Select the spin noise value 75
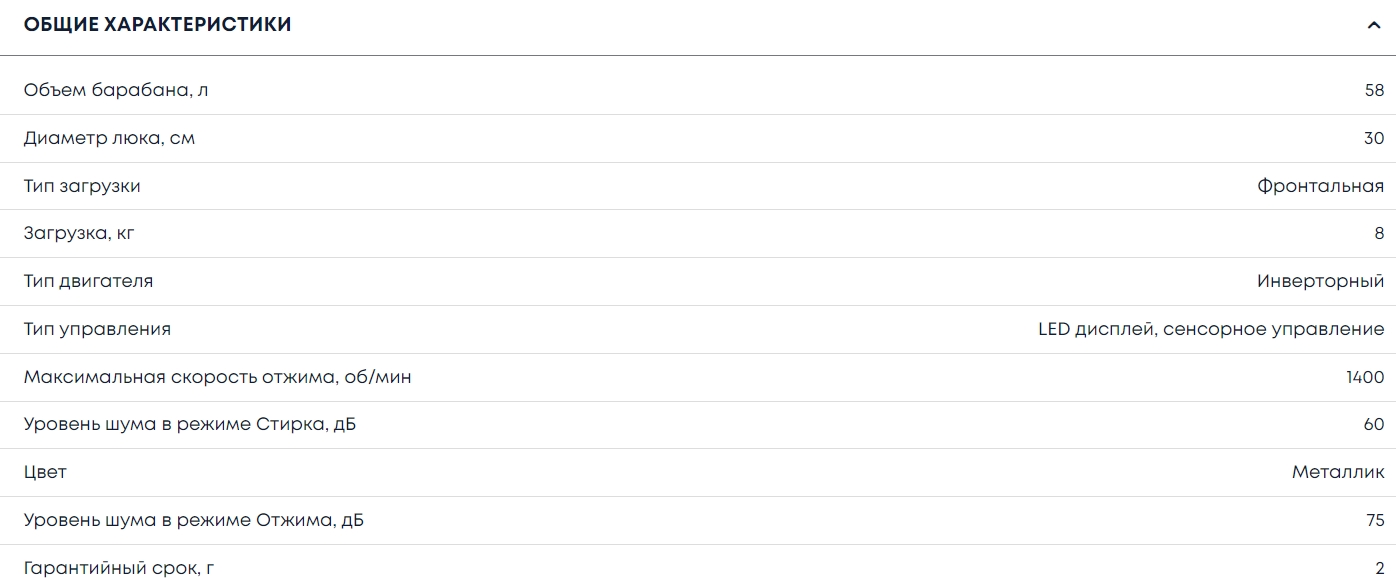1396x580 pixels. pyautogui.click(x=1374, y=520)
